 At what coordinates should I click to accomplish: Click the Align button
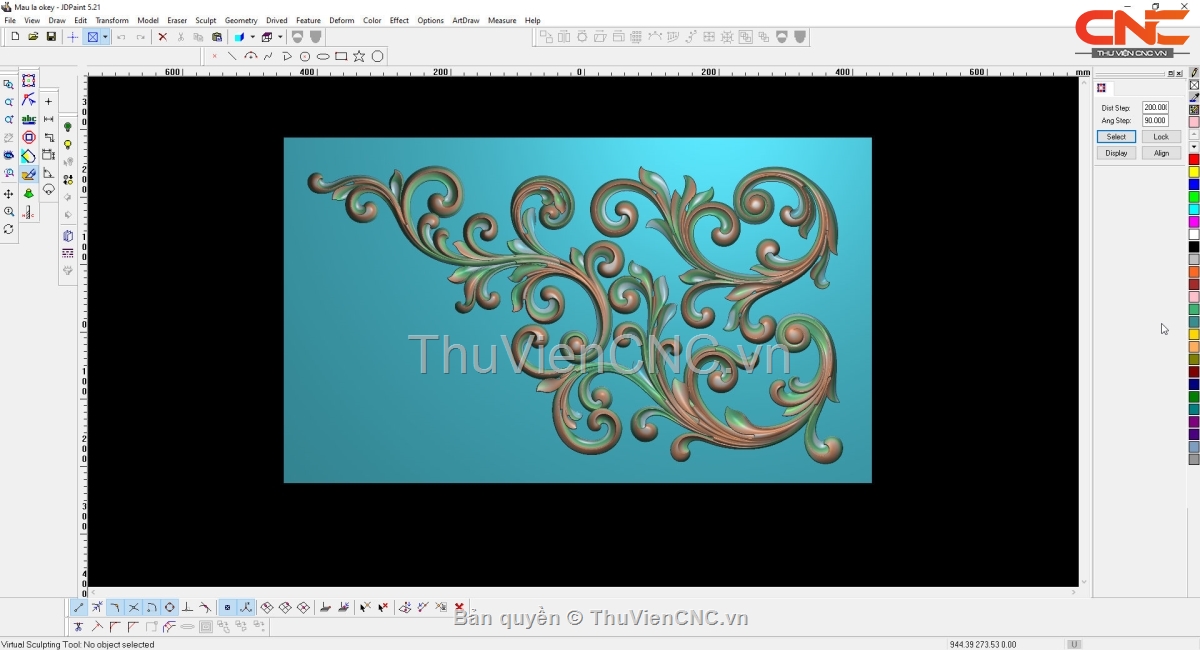coord(1160,153)
